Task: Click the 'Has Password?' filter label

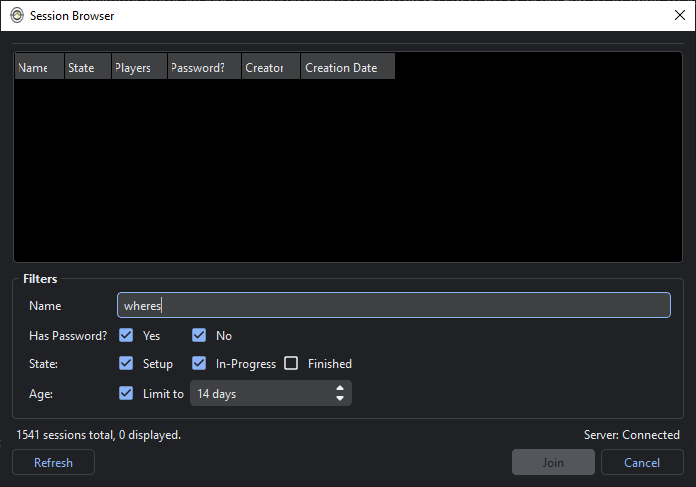Action: [x=68, y=336]
